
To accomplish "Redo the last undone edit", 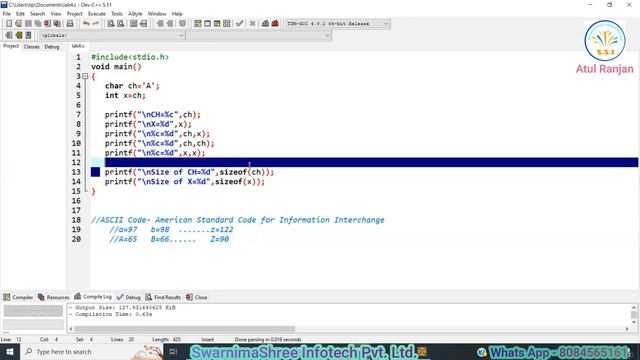I will [x=96, y=24].
